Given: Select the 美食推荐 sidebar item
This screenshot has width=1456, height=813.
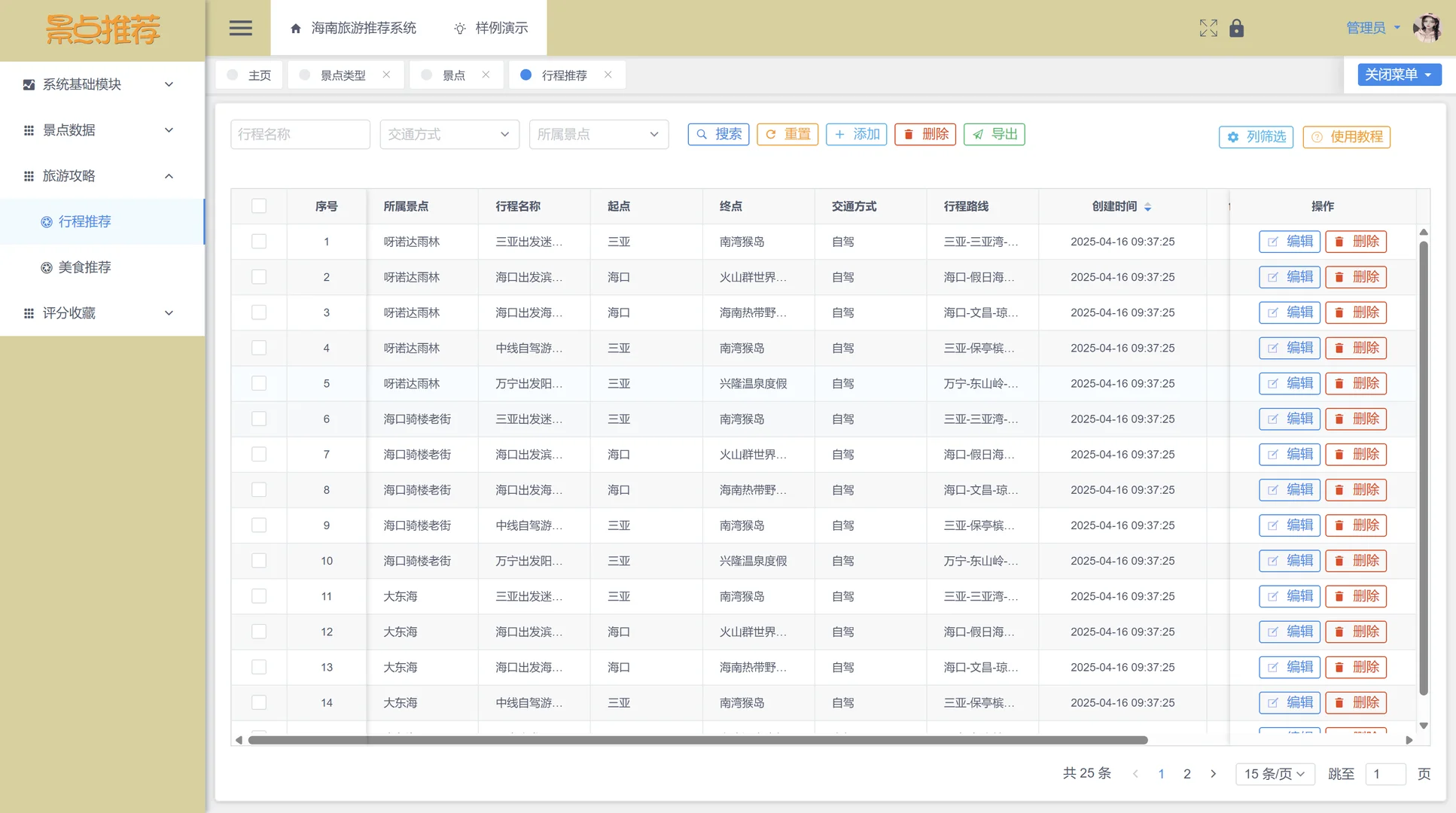Looking at the screenshot, I should tap(85, 266).
